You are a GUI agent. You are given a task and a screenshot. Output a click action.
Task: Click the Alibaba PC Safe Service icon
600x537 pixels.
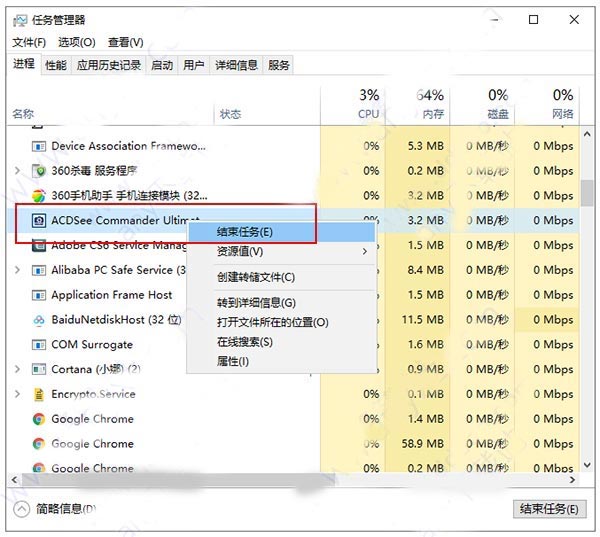pos(39,270)
